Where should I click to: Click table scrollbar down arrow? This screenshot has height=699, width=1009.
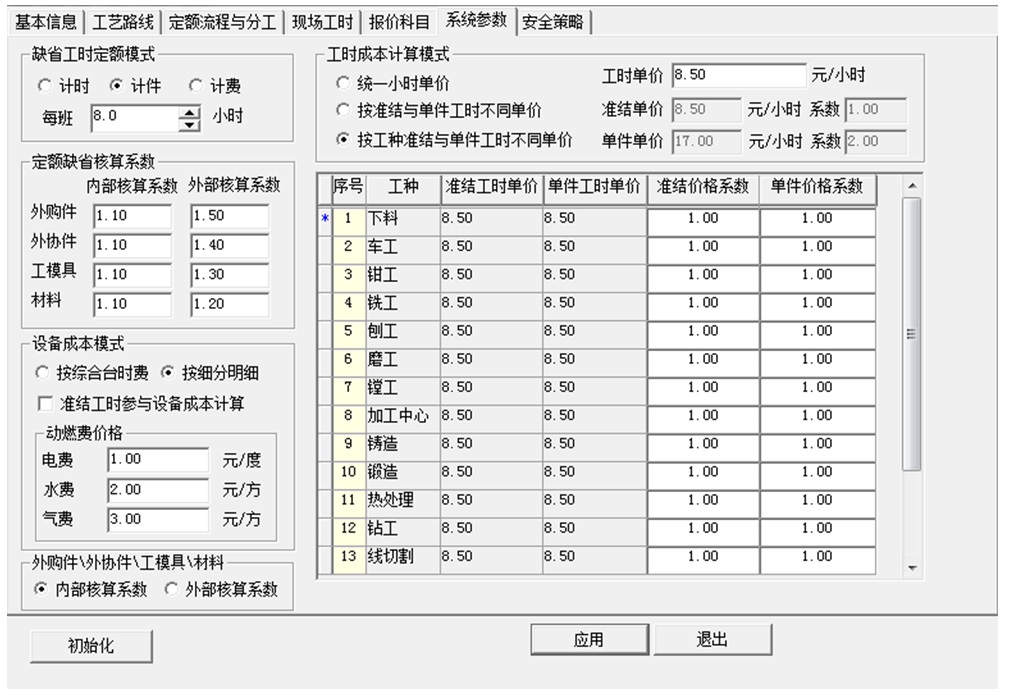click(912, 568)
